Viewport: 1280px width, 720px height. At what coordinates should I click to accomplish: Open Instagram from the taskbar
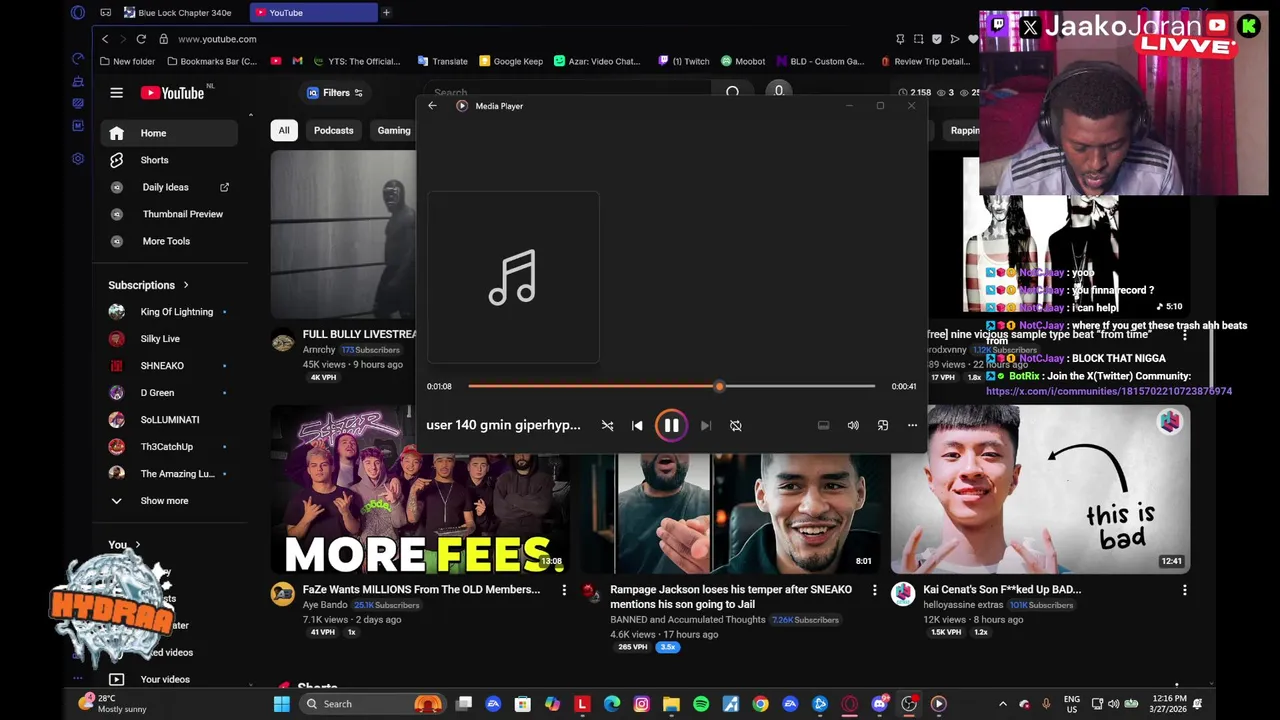[x=641, y=704]
